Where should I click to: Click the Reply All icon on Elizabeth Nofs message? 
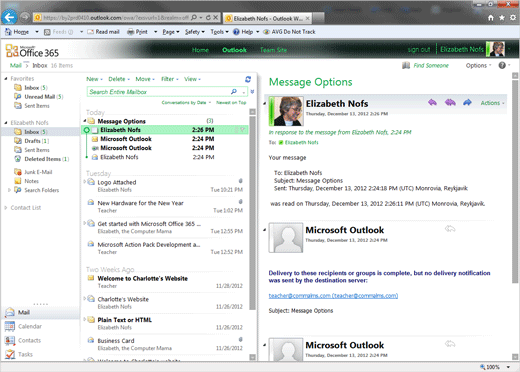click(450, 102)
